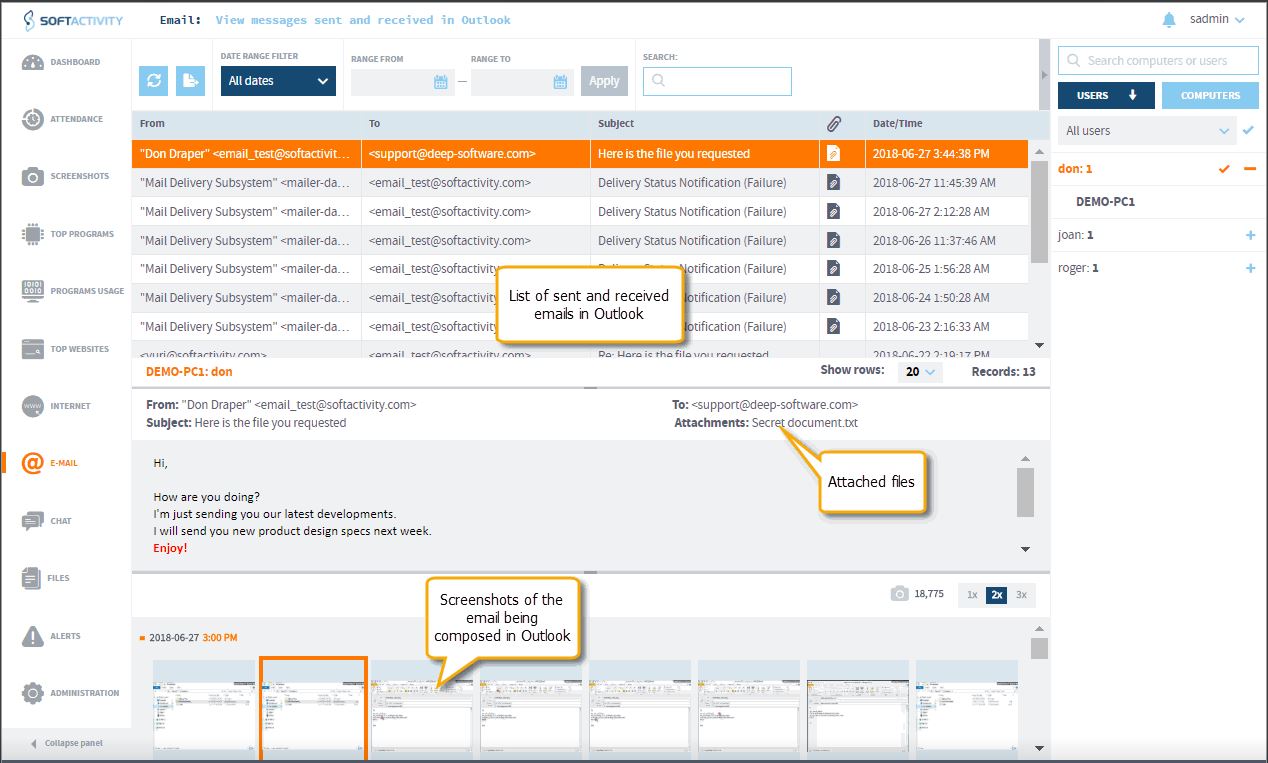Navigate to Internet section
Screen dimensions: 1268x763
coord(57,406)
